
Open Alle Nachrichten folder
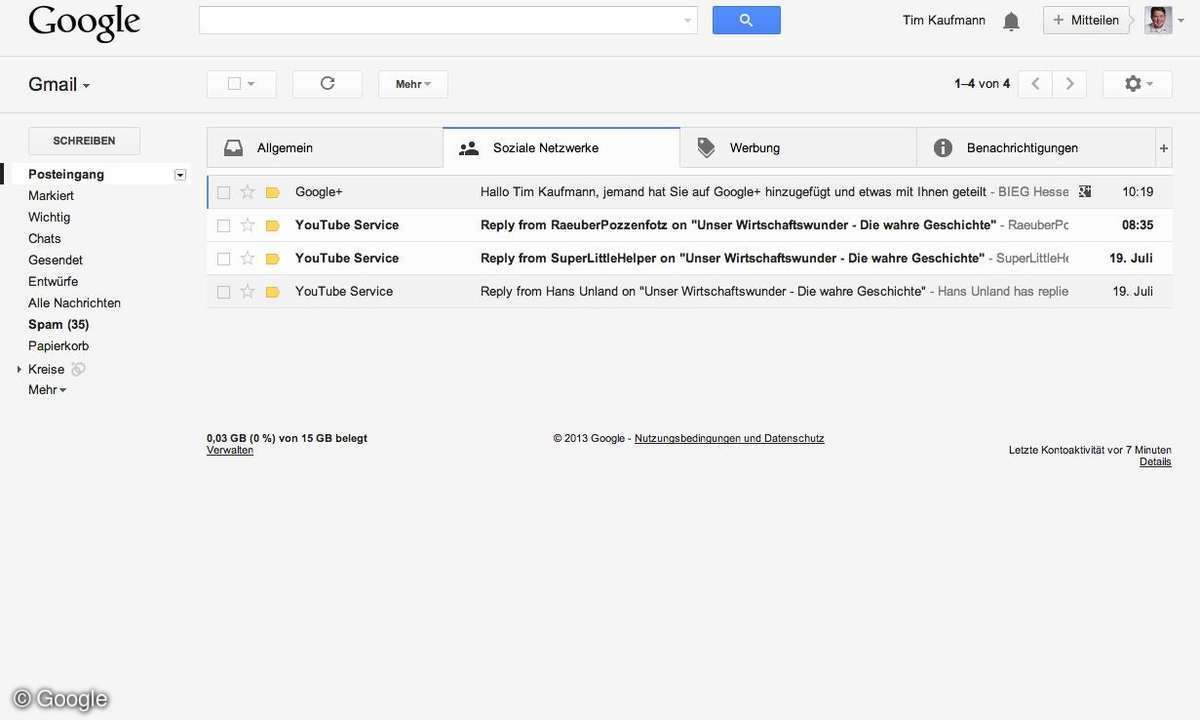[74, 303]
